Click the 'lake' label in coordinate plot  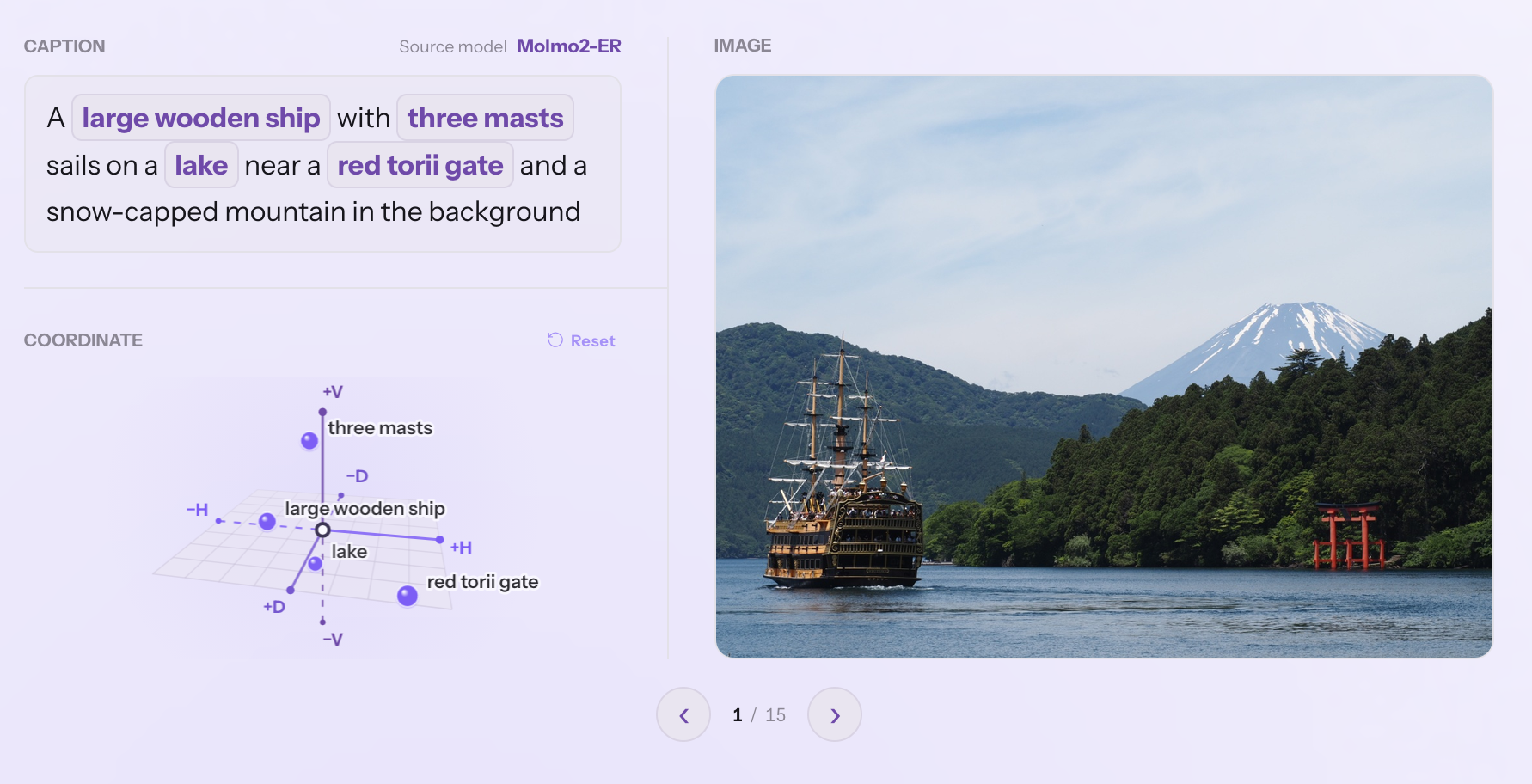point(349,552)
